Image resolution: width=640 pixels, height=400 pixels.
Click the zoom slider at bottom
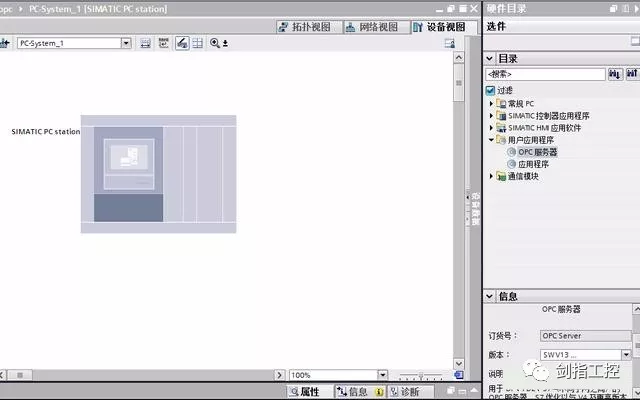[418, 375]
